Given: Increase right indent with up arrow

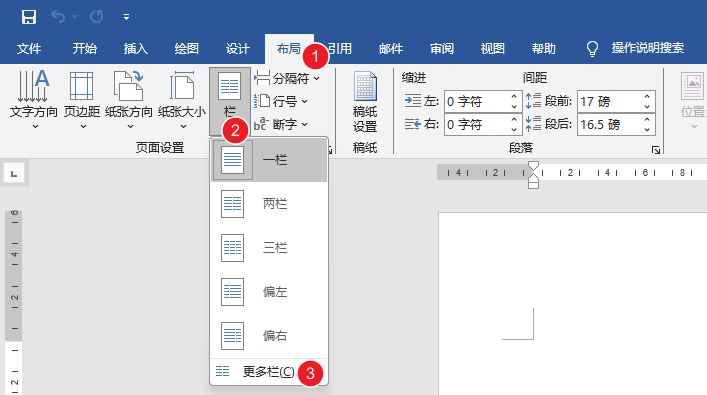Looking at the screenshot, I should [x=514, y=119].
